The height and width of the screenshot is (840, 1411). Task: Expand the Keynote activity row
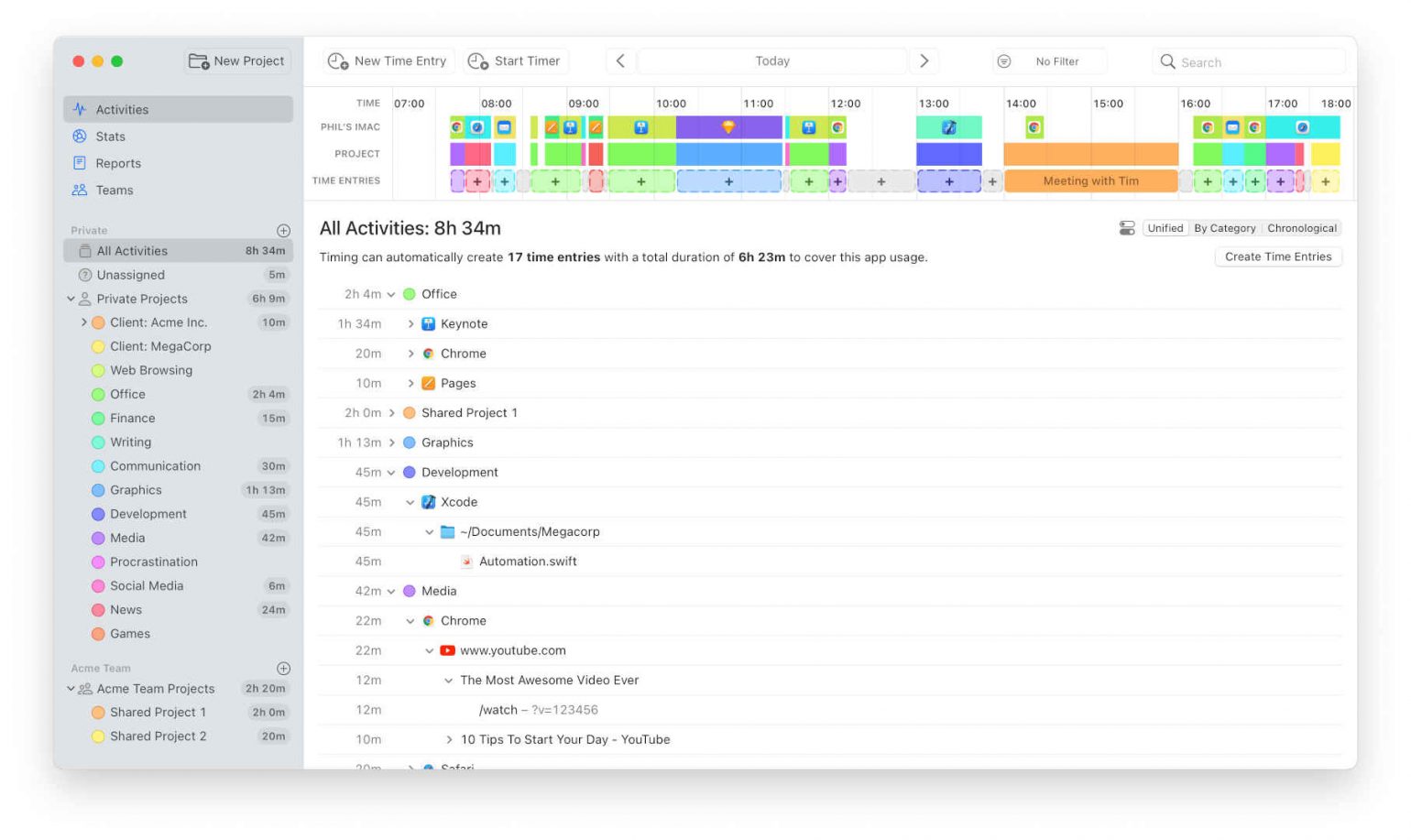tap(410, 324)
